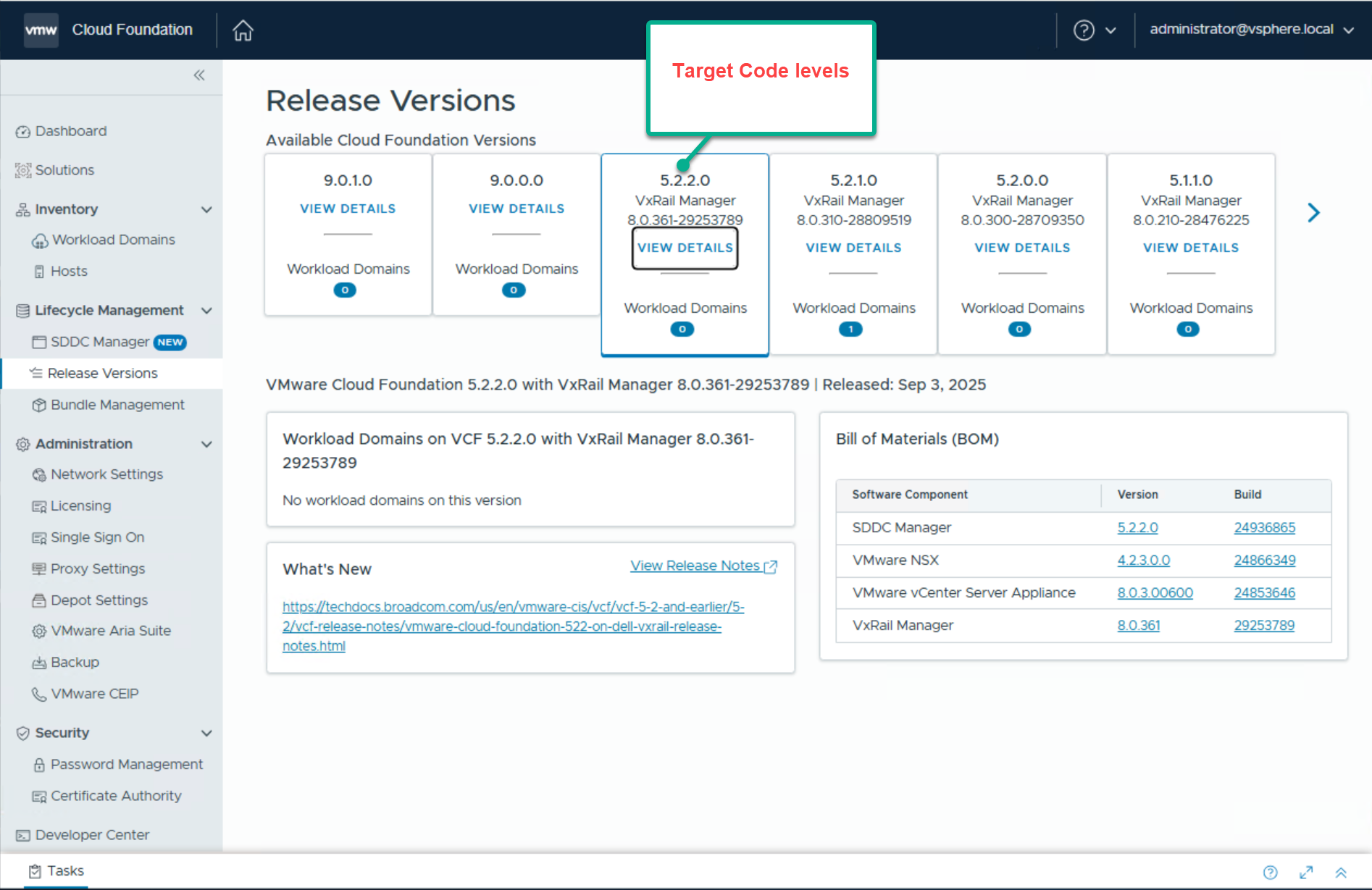
Task: Collapse the Lifecycle Management section
Action: (206, 311)
